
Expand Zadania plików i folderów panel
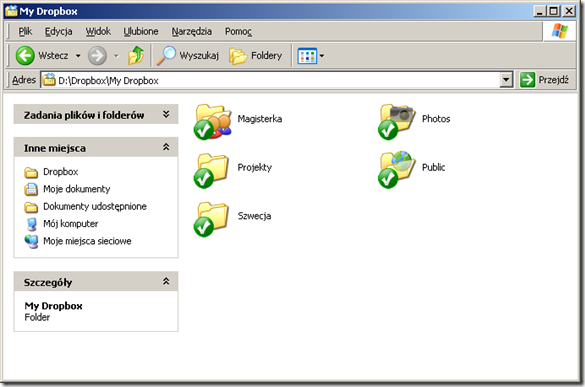(x=166, y=115)
